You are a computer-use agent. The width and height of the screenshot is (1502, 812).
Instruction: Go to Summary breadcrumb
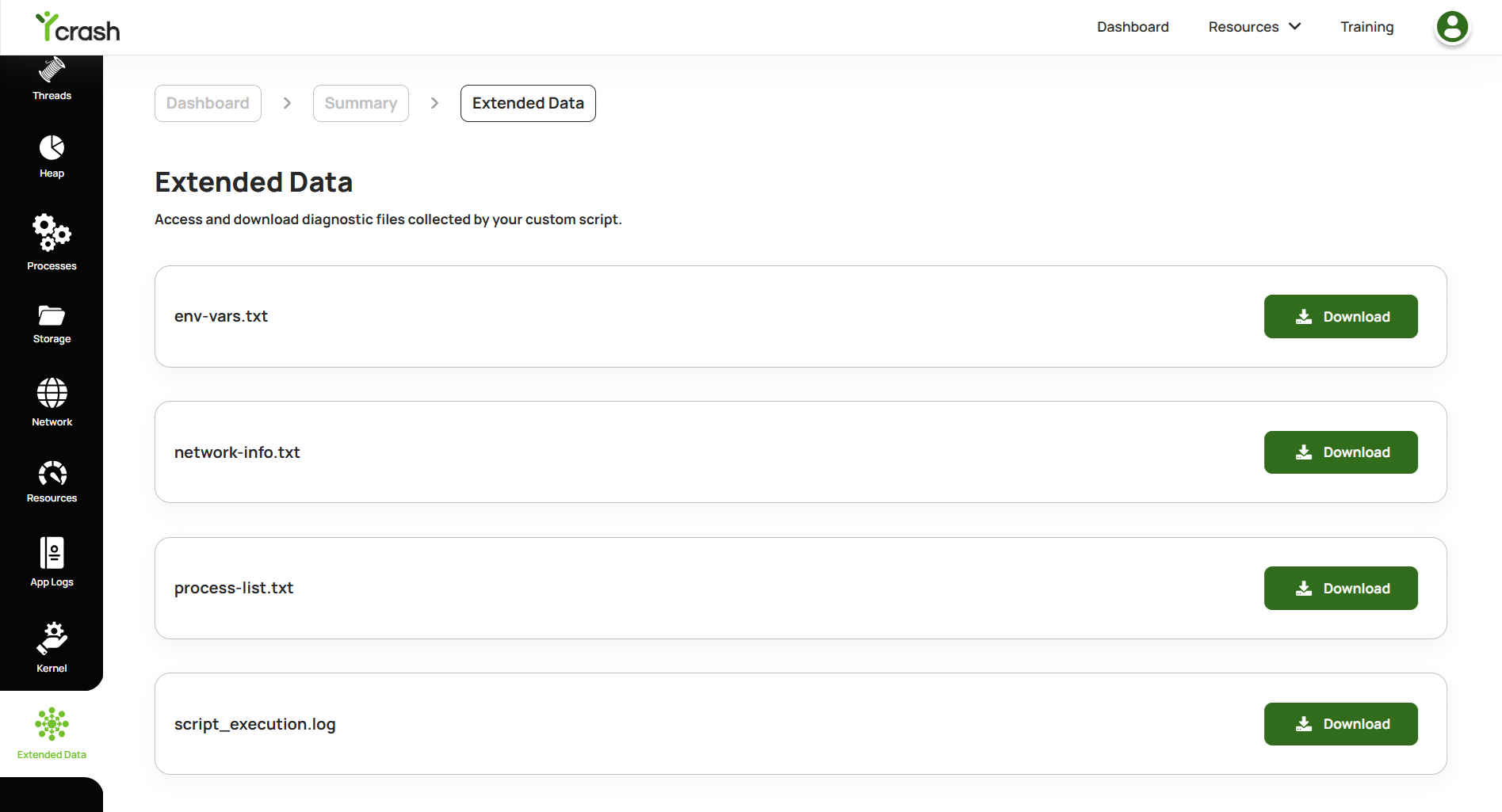[x=361, y=103]
